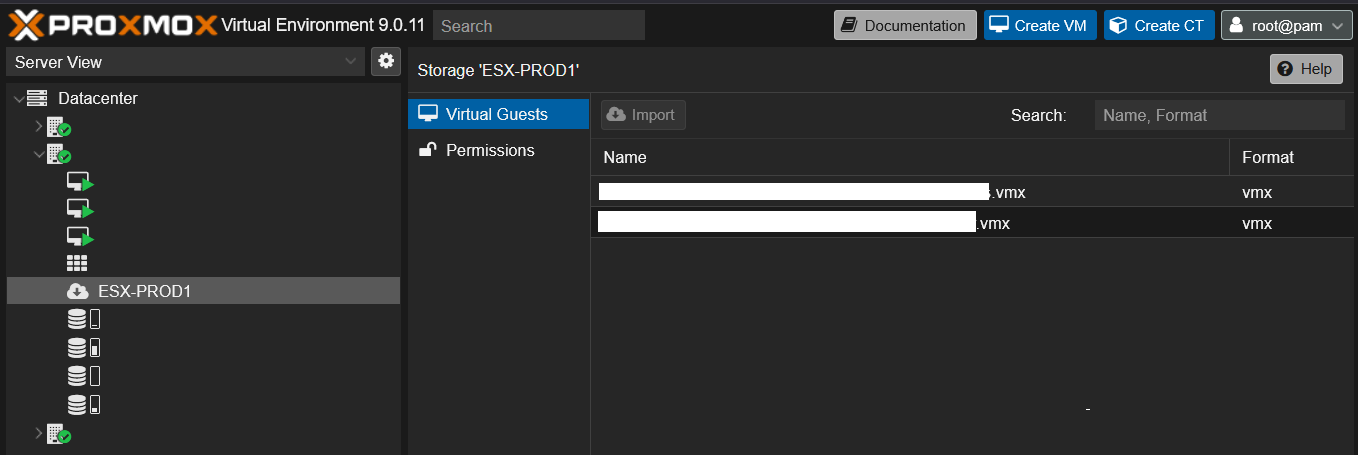Open the Server View dropdown
This screenshot has width=1358, height=455.
tap(186, 62)
